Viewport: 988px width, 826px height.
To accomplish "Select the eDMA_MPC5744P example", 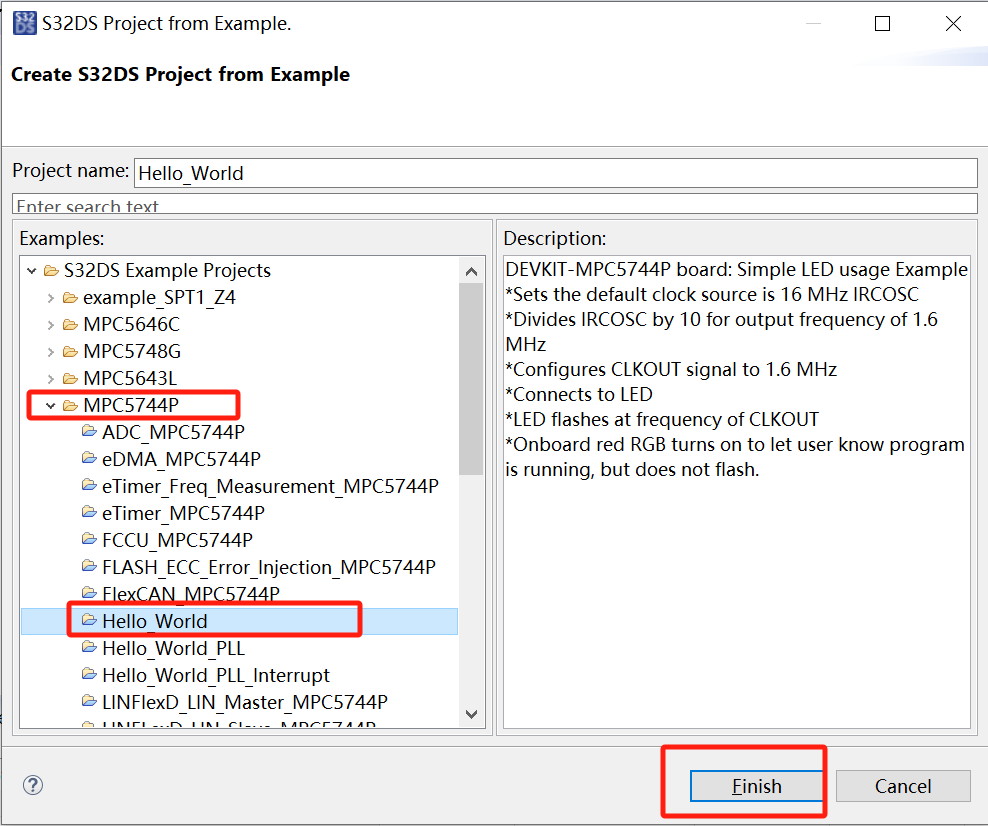I will [x=181, y=459].
